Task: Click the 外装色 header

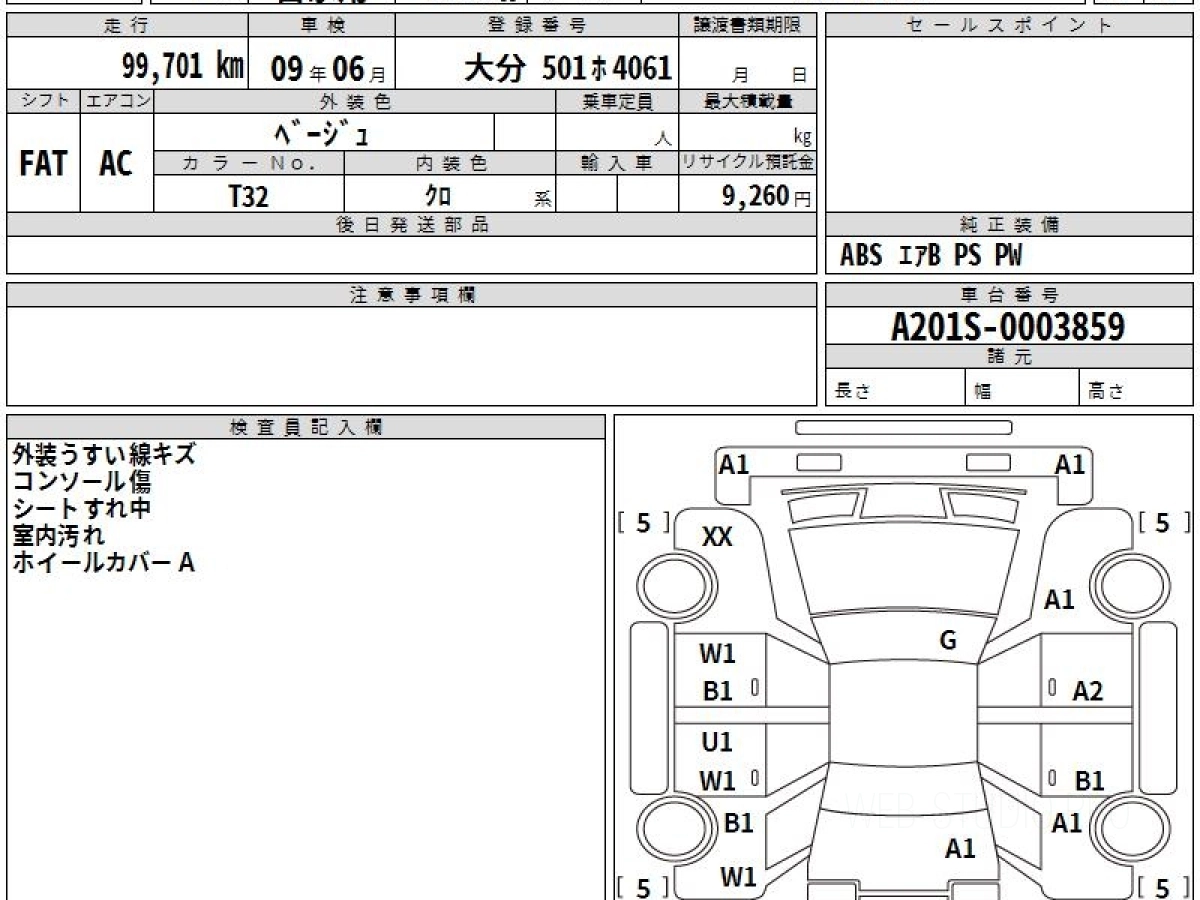Action: (x=354, y=101)
